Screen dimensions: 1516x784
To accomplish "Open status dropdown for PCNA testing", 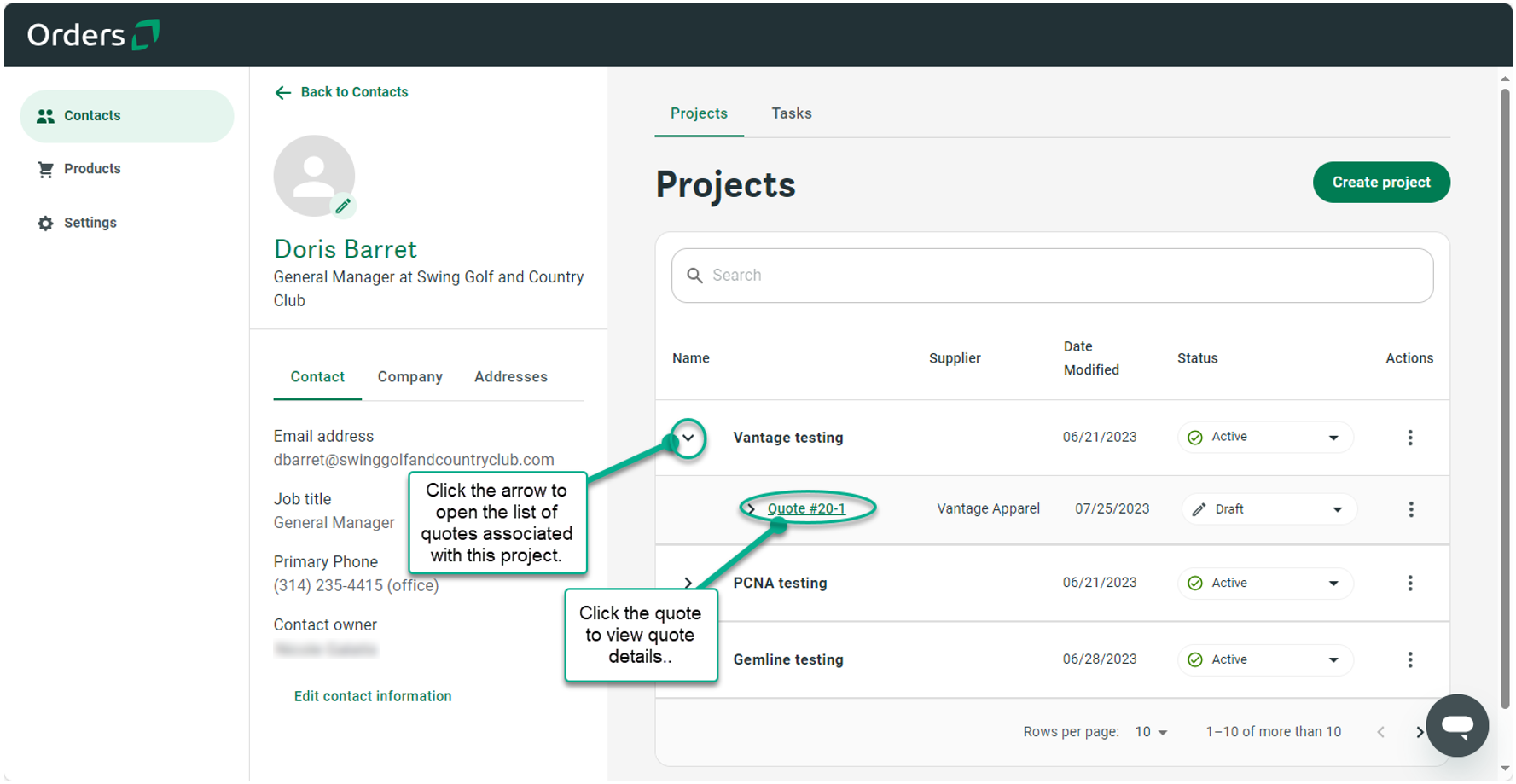I will click(1265, 584).
